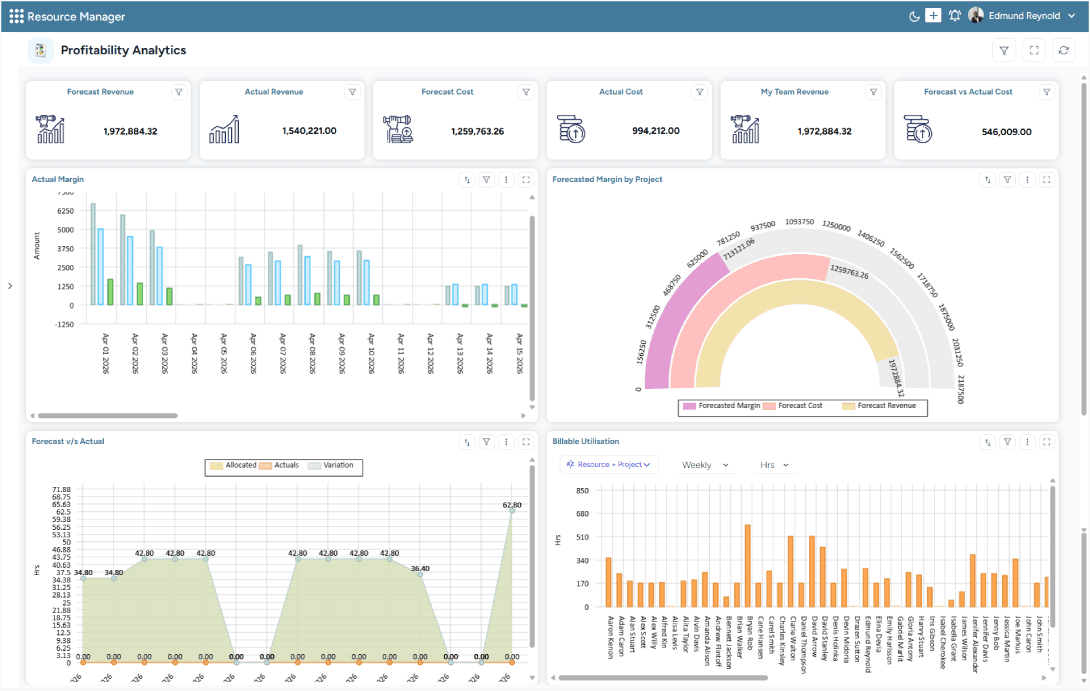Open the Resource + Project dropdown
Screen dimensions: 1090x691
608,464
